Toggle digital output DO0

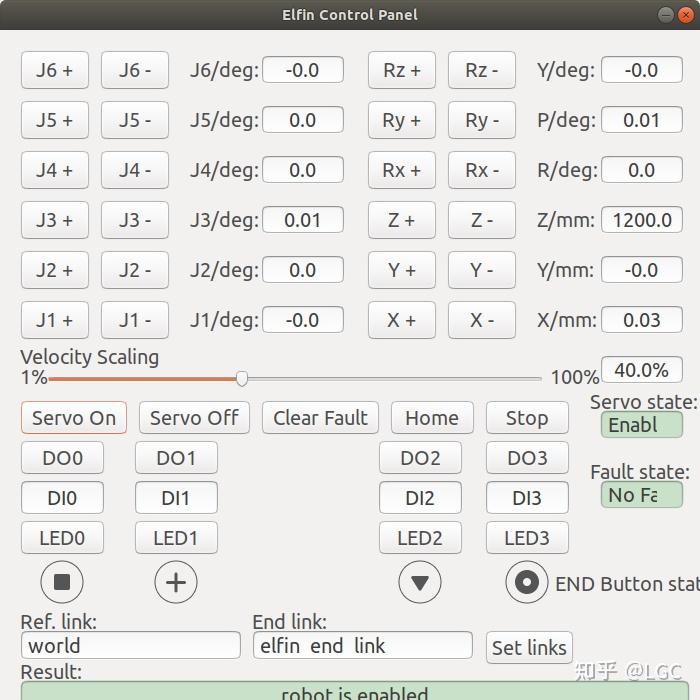(62, 458)
